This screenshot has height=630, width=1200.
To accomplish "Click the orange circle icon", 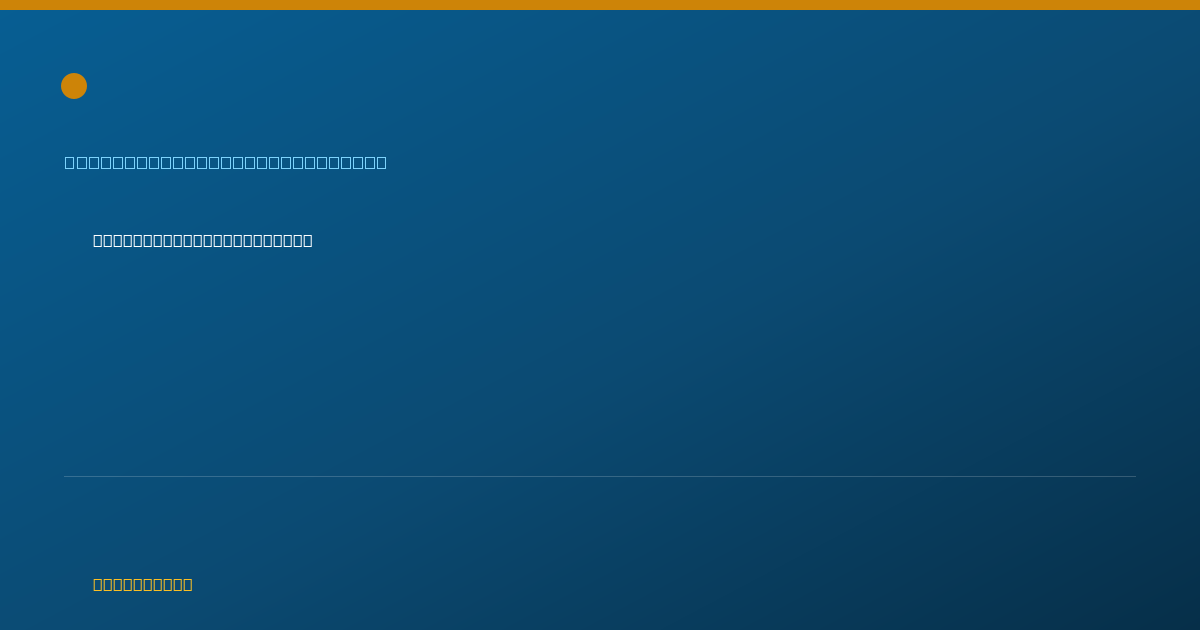I will coord(74,86).
